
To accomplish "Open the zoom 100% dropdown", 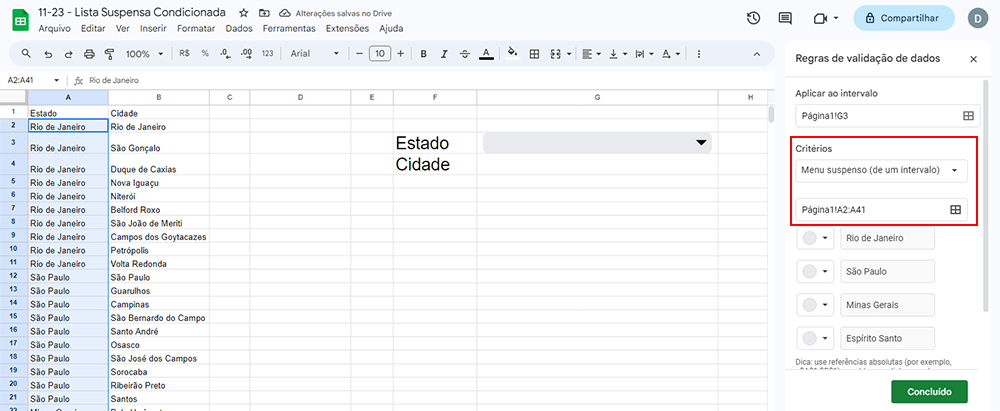I will pos(144,54).
